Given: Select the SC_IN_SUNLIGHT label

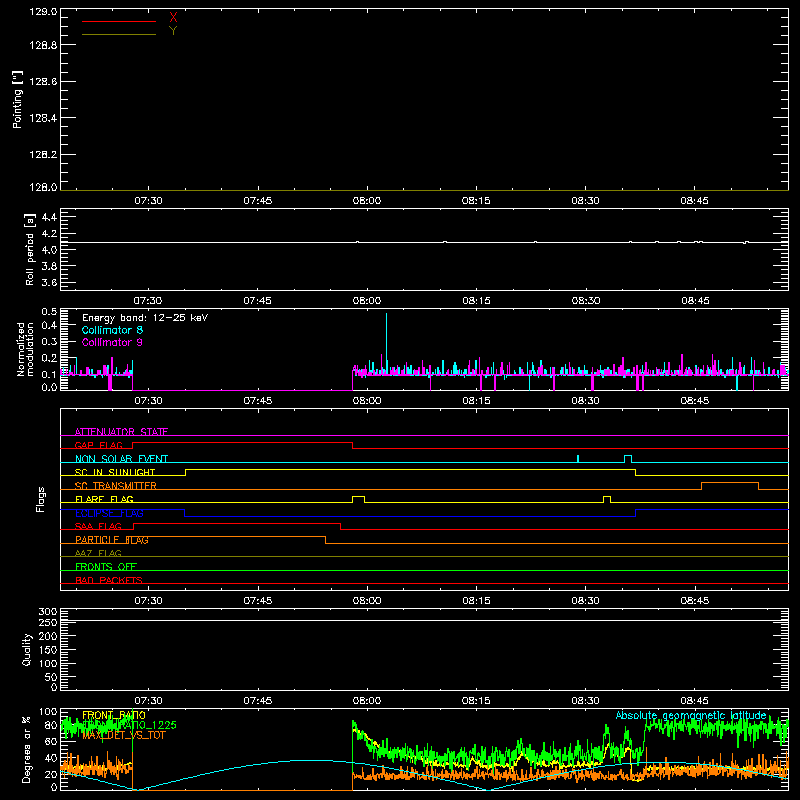Looking at the screenshot, I should [115, 472].
